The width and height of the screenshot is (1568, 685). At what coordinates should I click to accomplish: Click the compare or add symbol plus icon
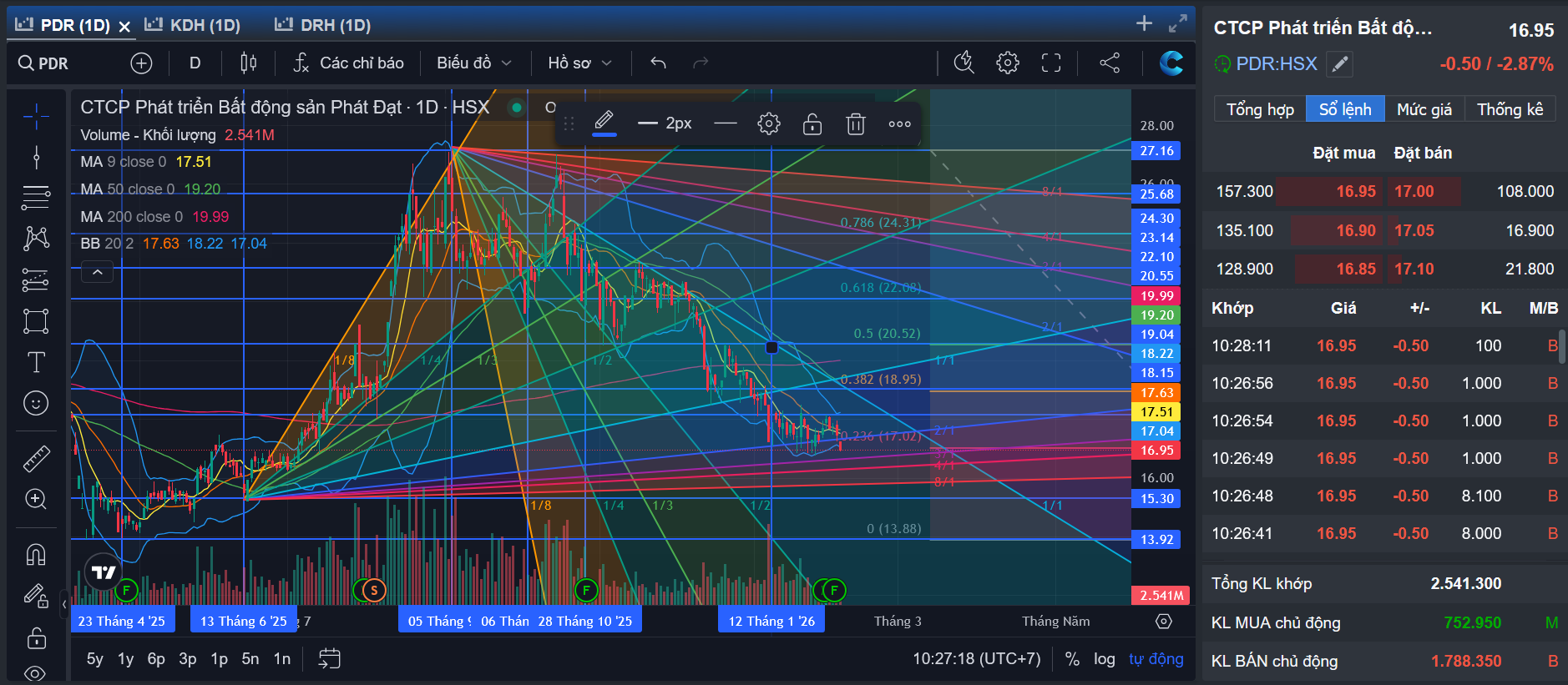click(x=141, y=63)
